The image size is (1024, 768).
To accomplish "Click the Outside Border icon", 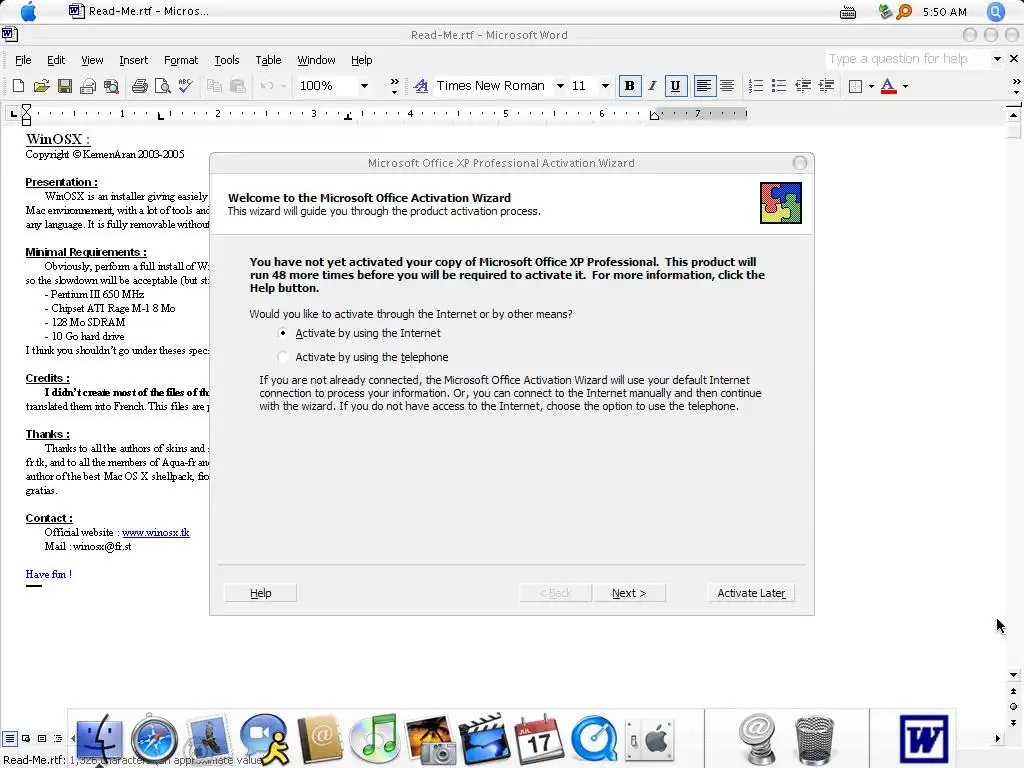I will click(x=855, y=86).
